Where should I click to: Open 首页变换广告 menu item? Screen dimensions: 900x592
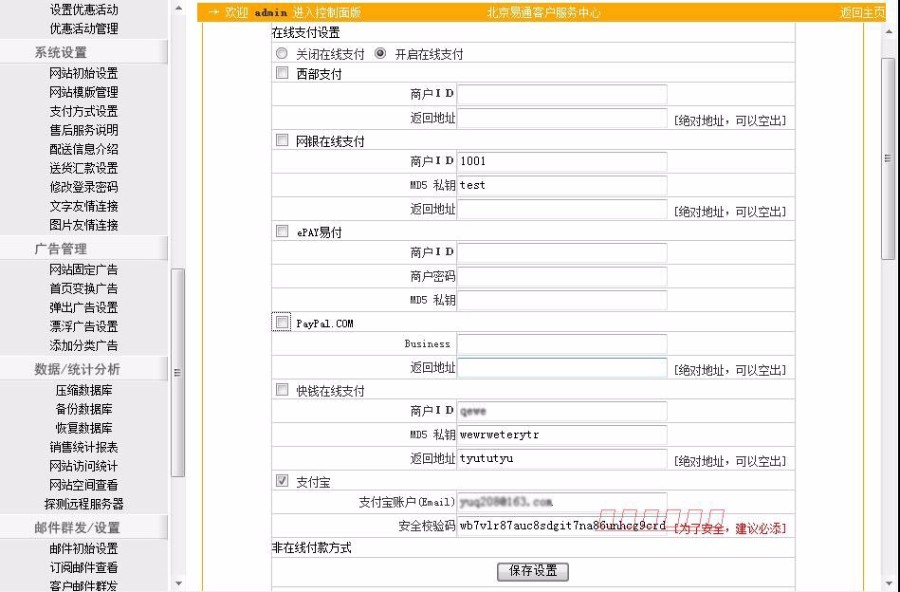(84, 288)
